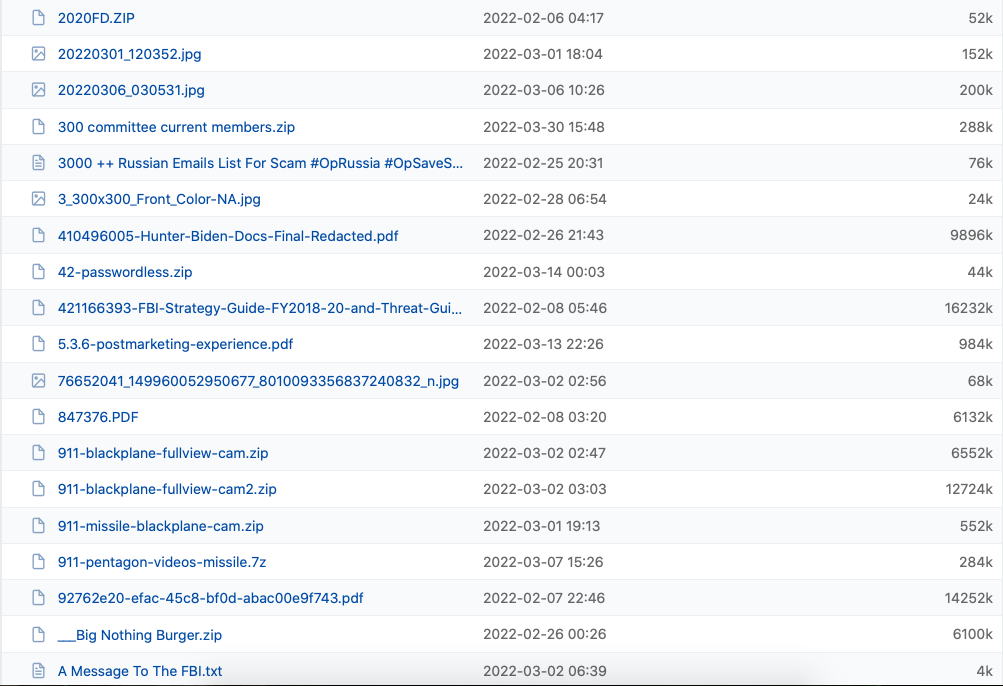1003x686 pixels.
Task: Click the image icon beside 20220301_120352.jpg
Action: (x=38, y=54)
